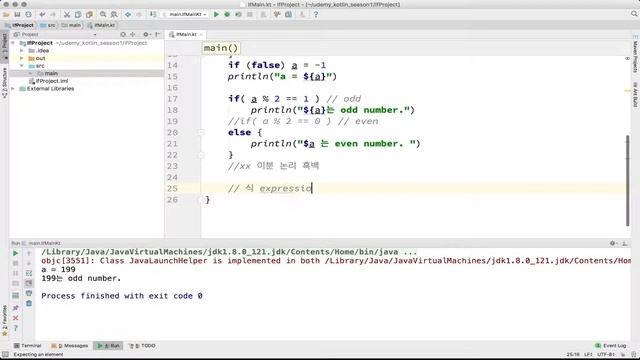This screenshot has height=360, width=640.
Task: Click the Print icon in Run panel
Action: [x=29, y=293]
